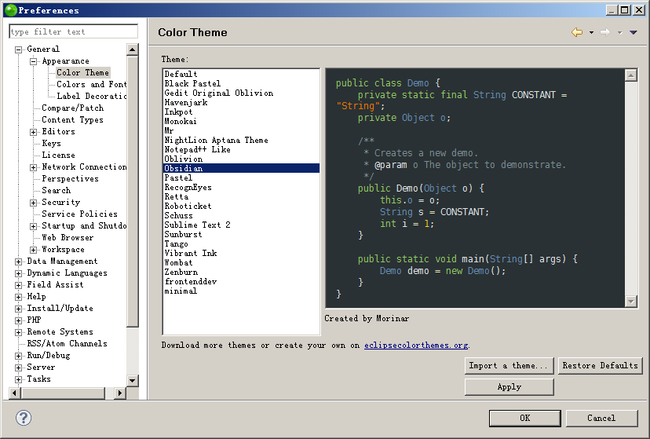Image resolution: width=650 pixels, height=439 pixels.
Task: Click the forward navigation arrow icon
Action: click(605, 32)
